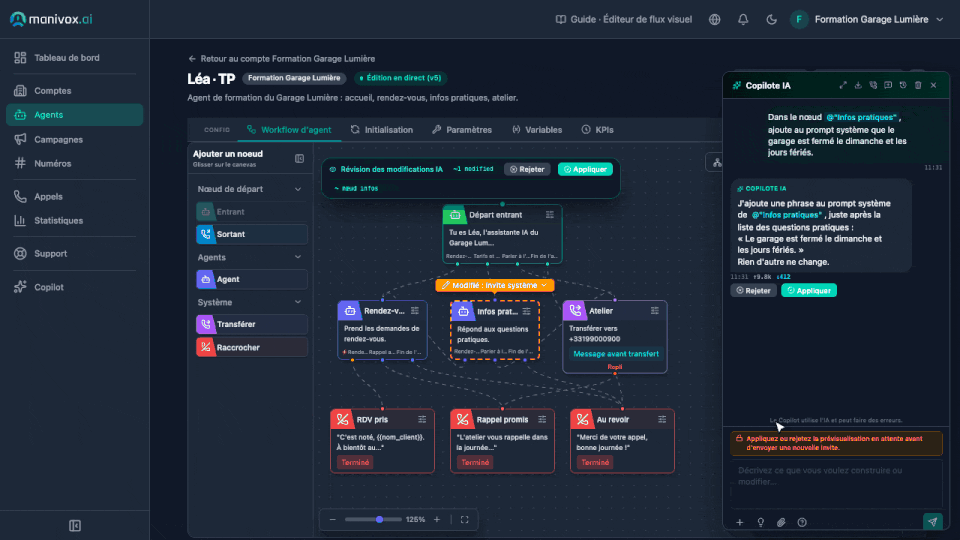Open settings icon of Rendez-v... node

point(415,311)
